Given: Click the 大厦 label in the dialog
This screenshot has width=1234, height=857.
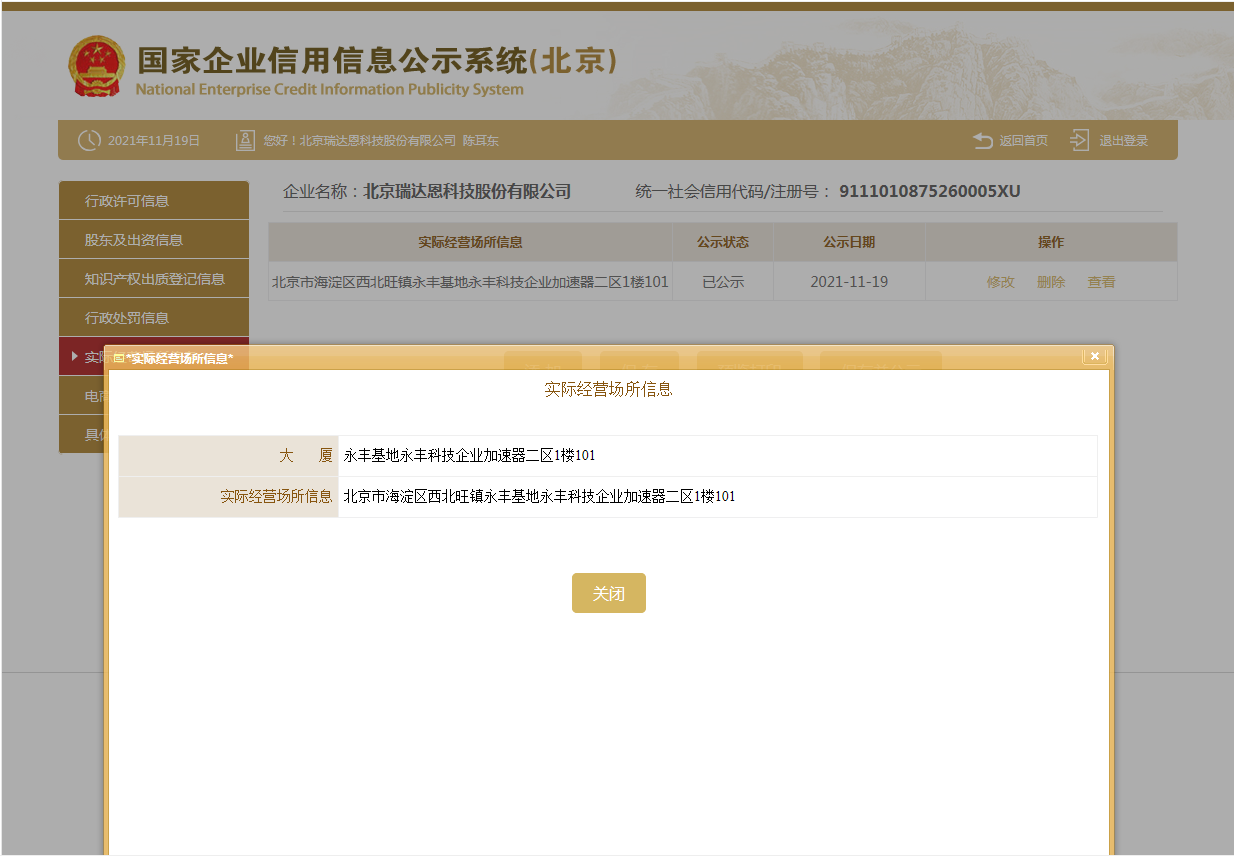Looking at the screenshot, I should point(306,456).
